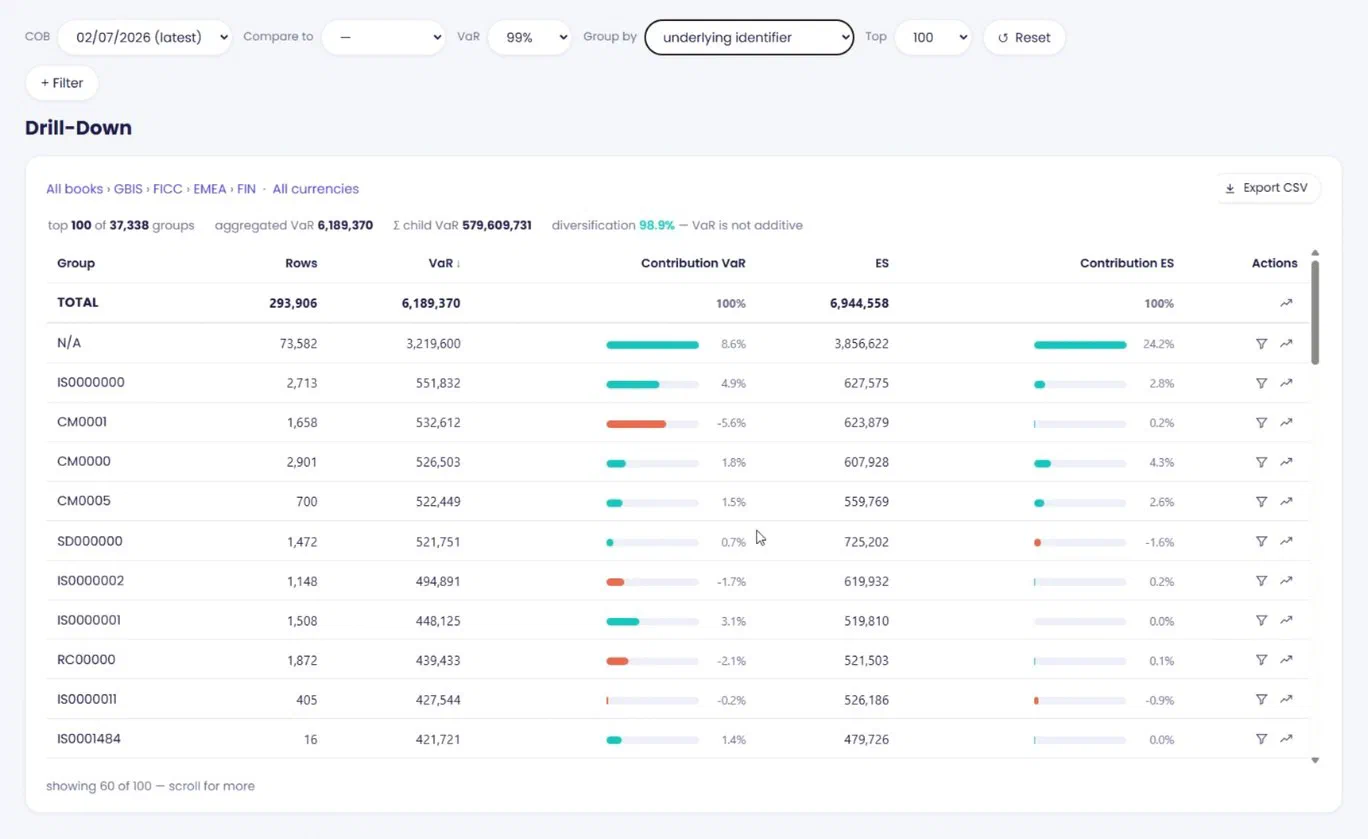Screen dimensions: 1368x839
Task: Change the VaR 99% confidence dropdown
Action: (x=529, y=37)
